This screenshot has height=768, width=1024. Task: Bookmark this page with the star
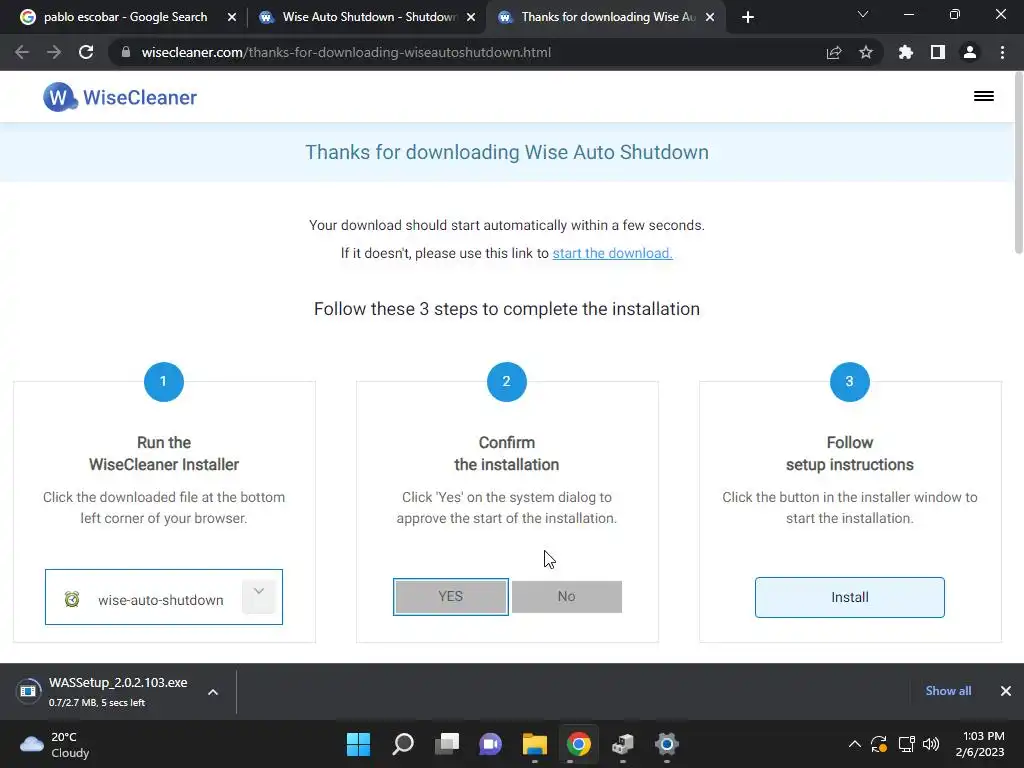[866, 52]
